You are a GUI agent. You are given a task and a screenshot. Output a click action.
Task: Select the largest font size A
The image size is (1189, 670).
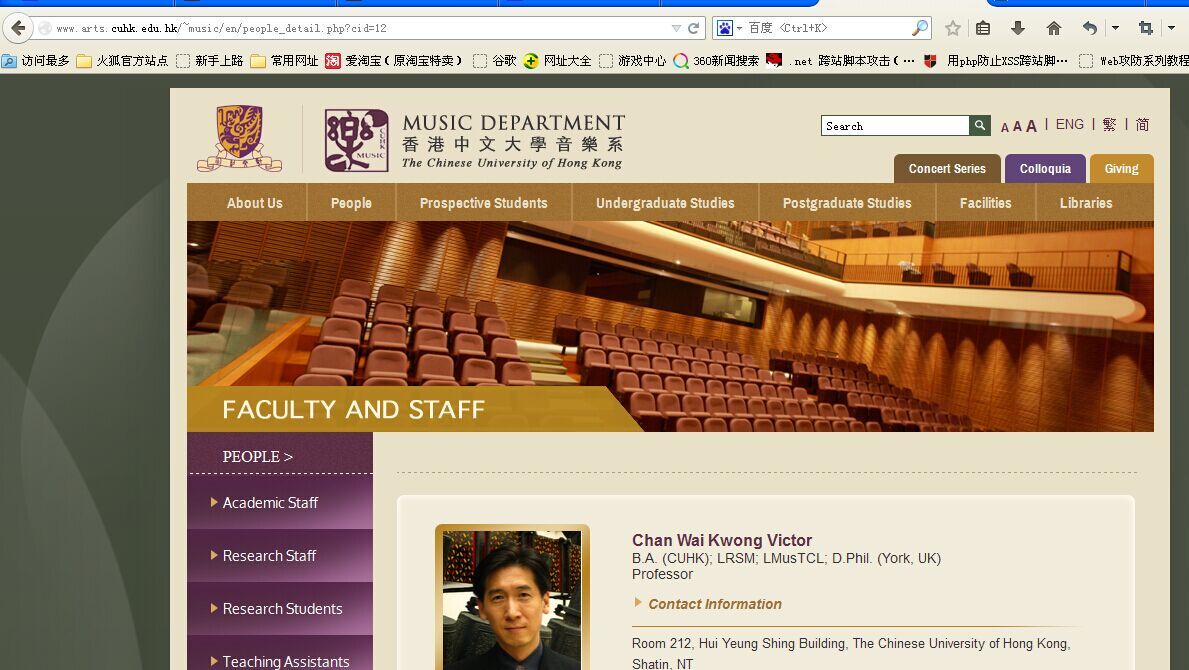click(1031, 126)
